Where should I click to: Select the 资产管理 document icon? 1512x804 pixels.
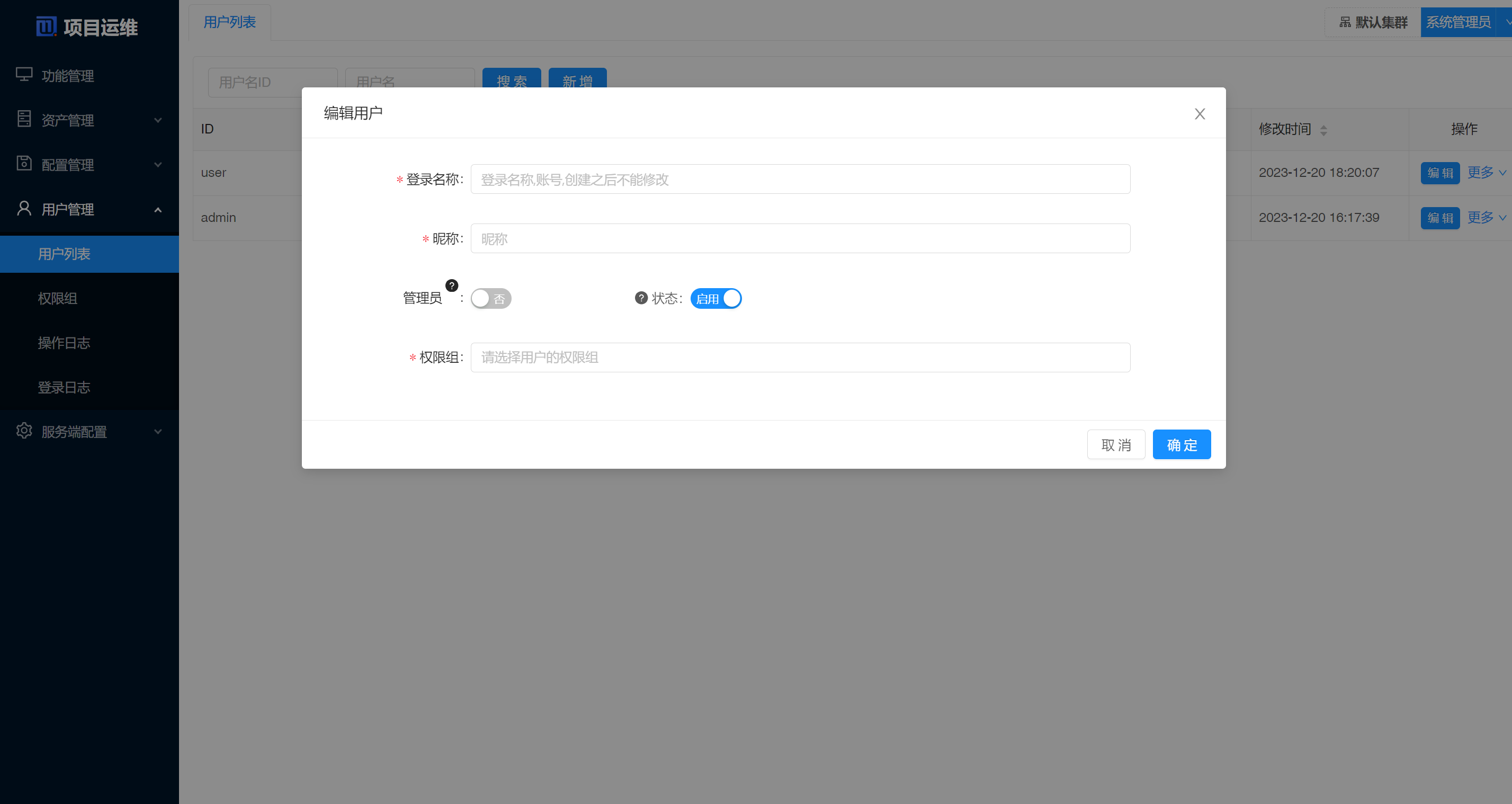(24, 119)
